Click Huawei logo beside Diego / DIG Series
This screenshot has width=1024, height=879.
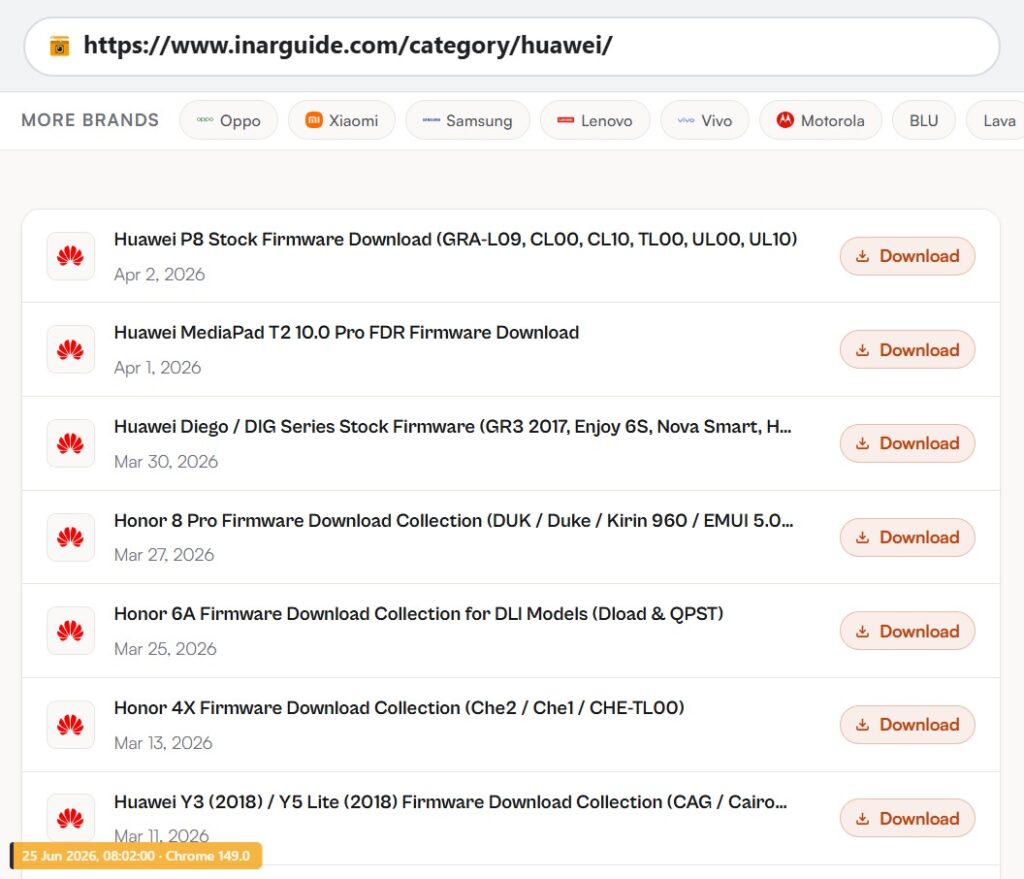71,443
